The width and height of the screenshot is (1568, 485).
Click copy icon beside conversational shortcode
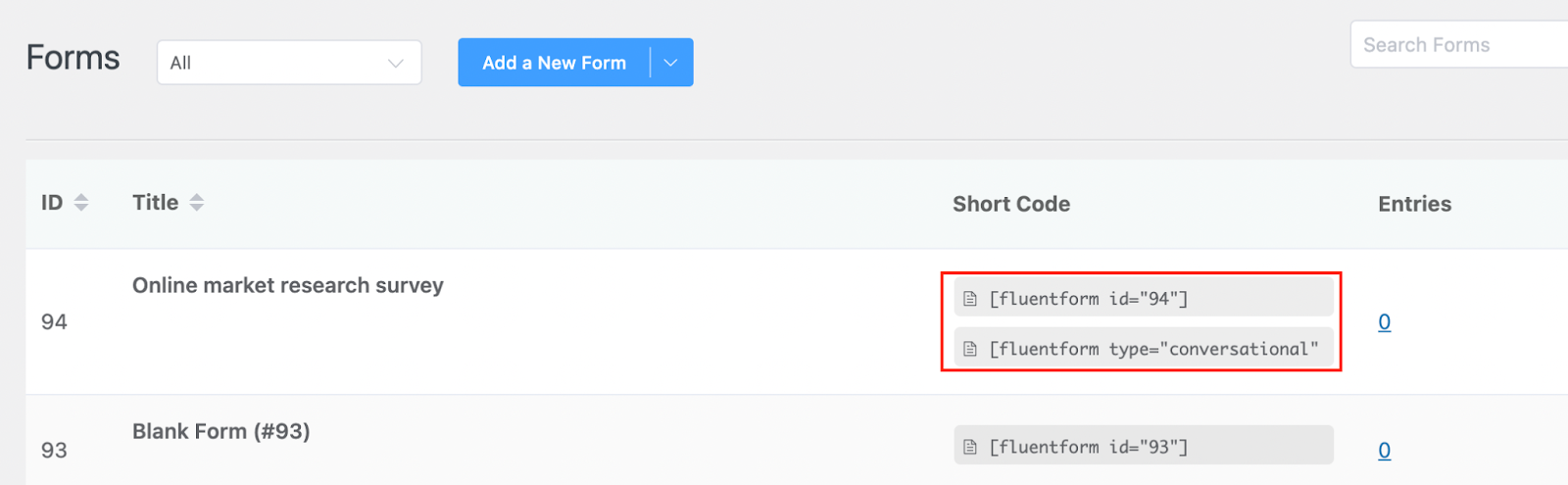tap(970, 349)
